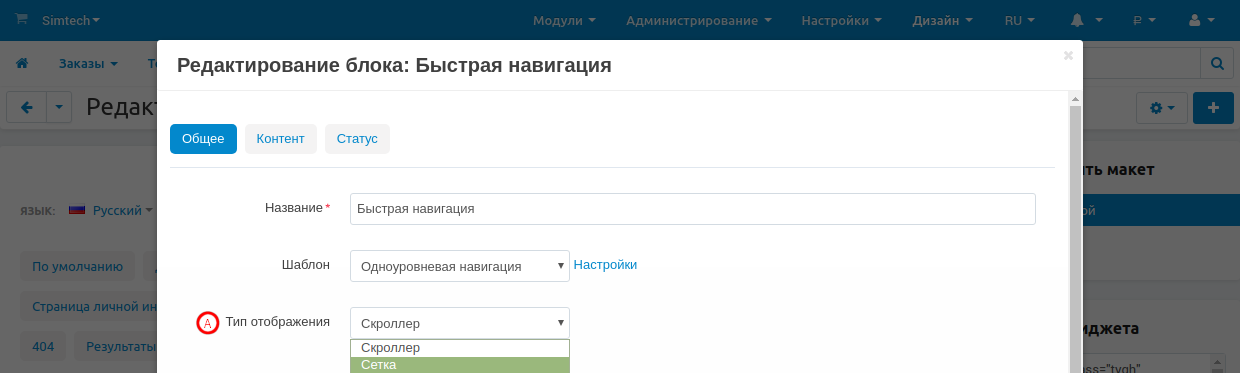Viewport: 1240px width, 373px height.
Task: Open the Заказы menu
Action: pos(88,63)
